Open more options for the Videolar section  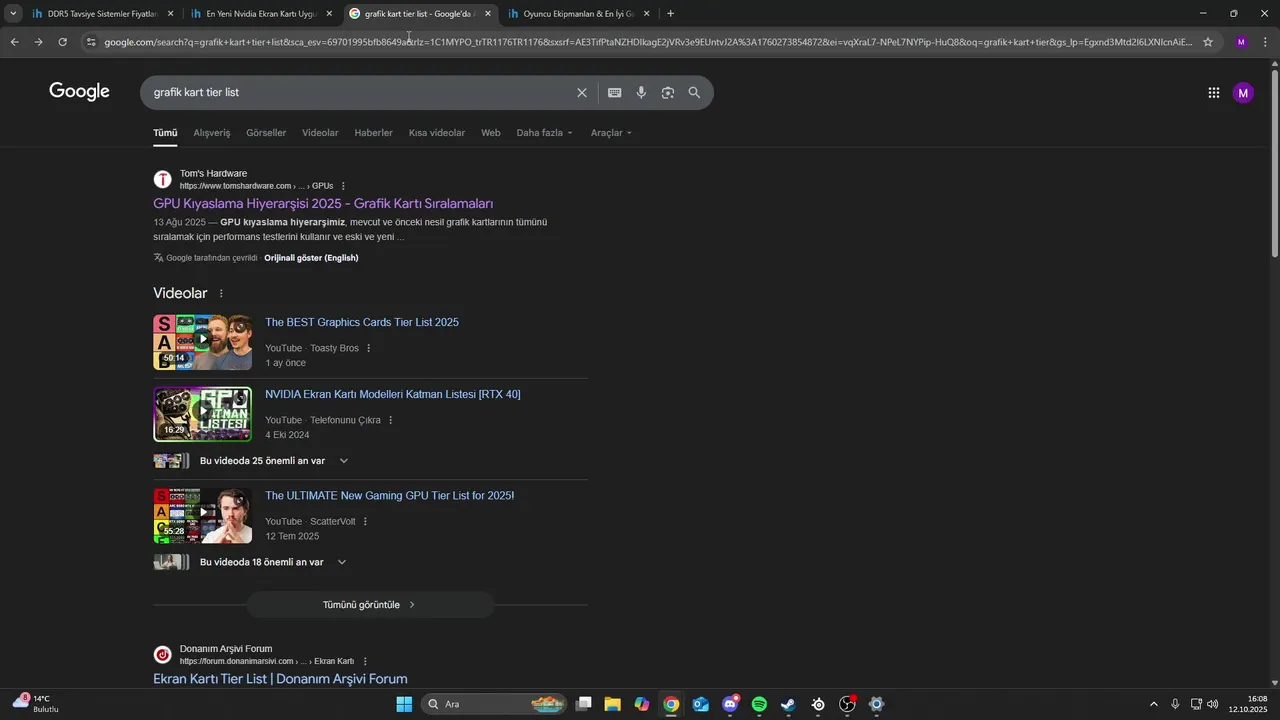(x=221, y=293)
